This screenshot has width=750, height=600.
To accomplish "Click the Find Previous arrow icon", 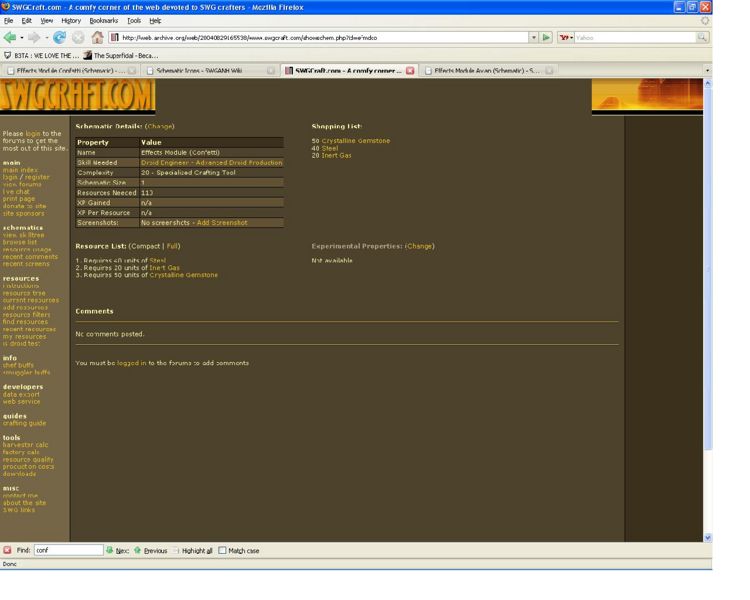I will coord(138,550).
